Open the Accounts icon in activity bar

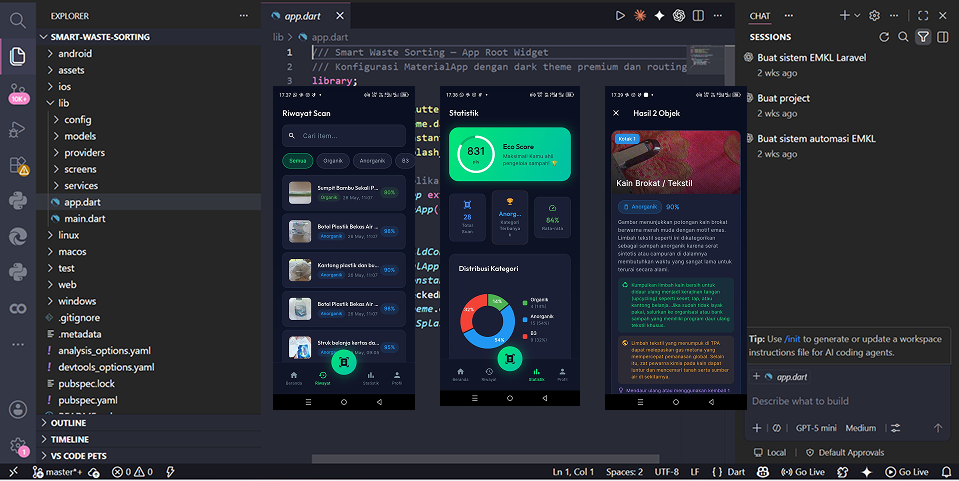tap(18, 409)
